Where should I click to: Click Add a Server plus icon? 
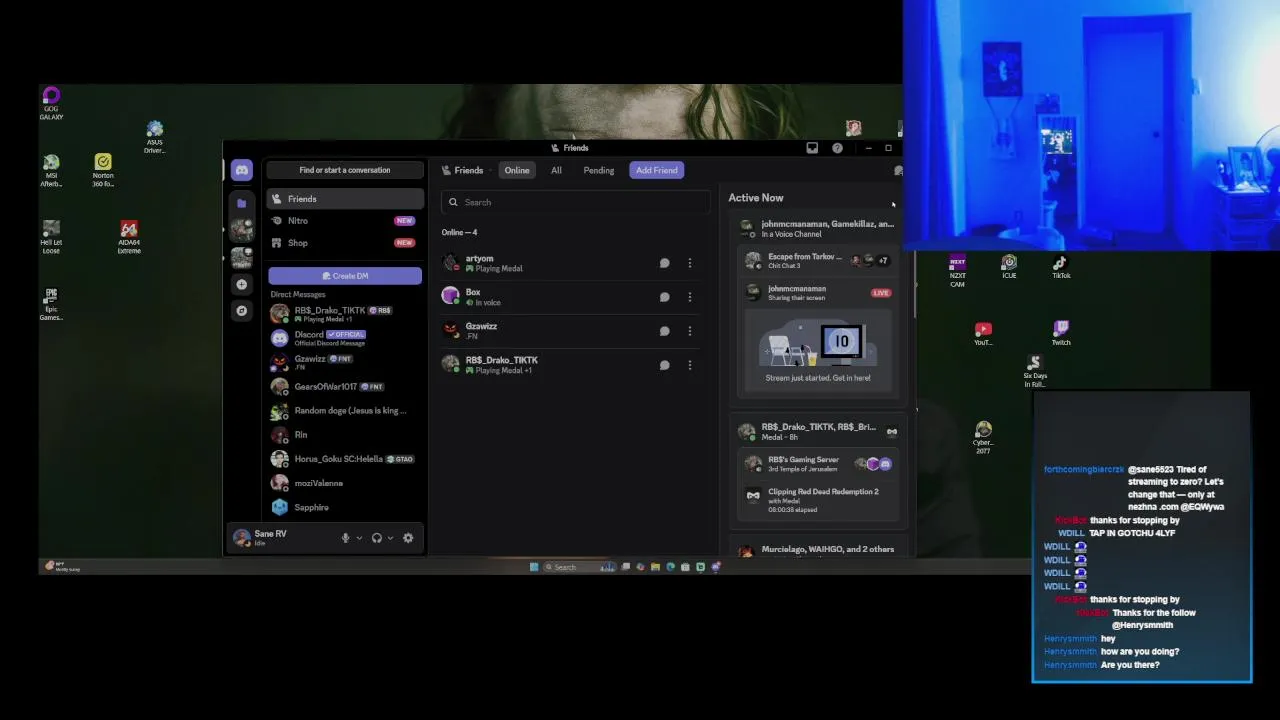(x=241, y=285)
